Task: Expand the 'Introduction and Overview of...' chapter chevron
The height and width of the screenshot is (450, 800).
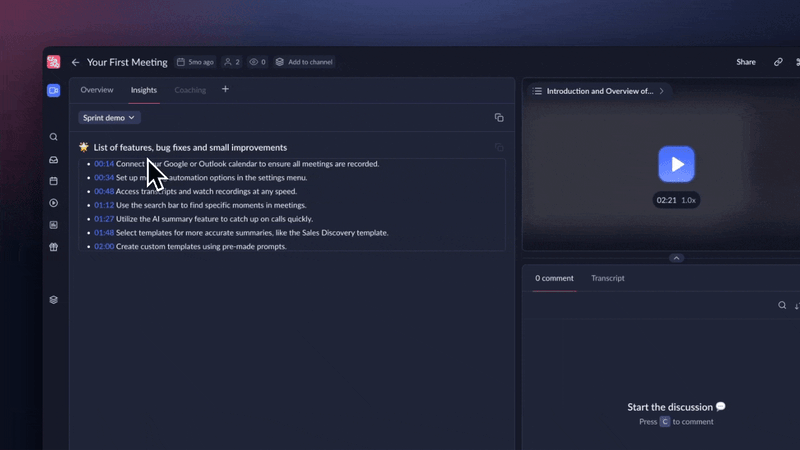Action: [x=661, y=91]
